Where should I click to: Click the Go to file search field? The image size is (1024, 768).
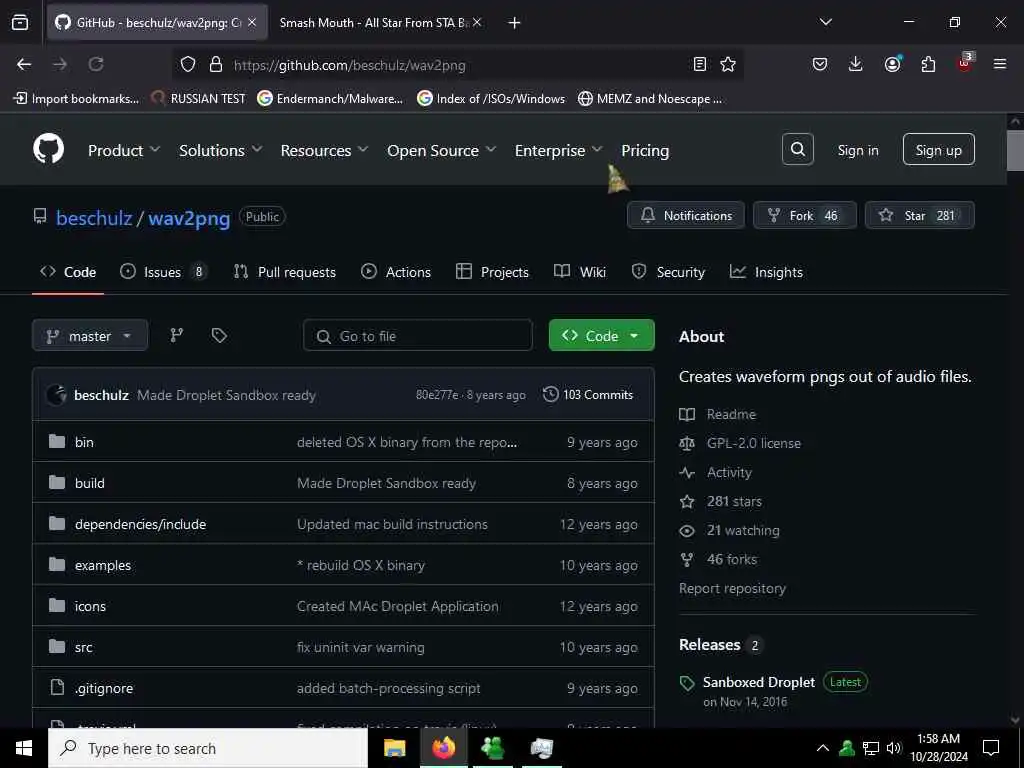418,336
